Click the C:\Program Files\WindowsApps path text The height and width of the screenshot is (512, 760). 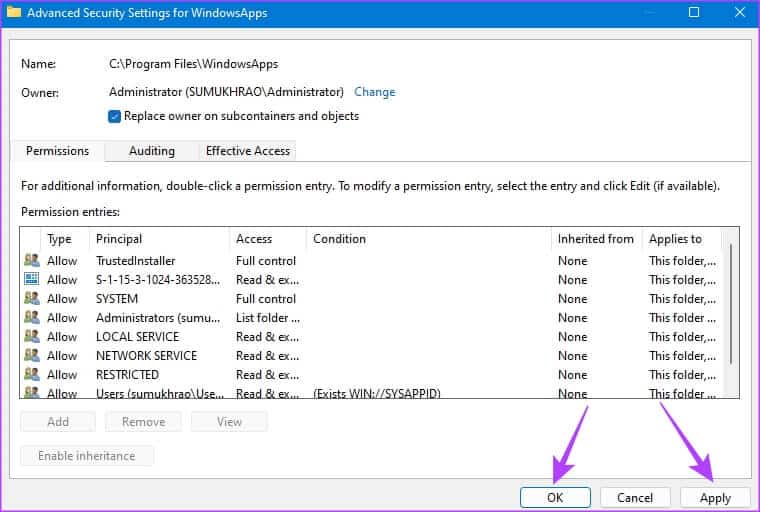[193, 64]
